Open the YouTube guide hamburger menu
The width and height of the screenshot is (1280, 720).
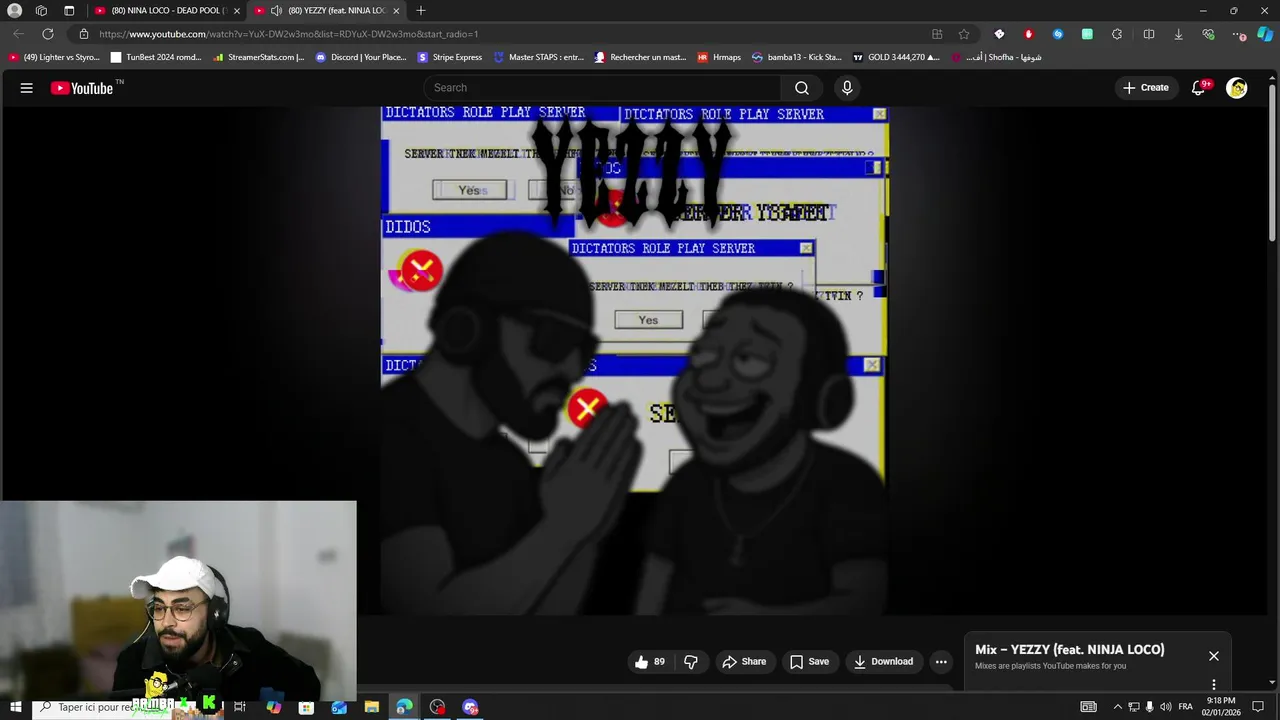27,88
